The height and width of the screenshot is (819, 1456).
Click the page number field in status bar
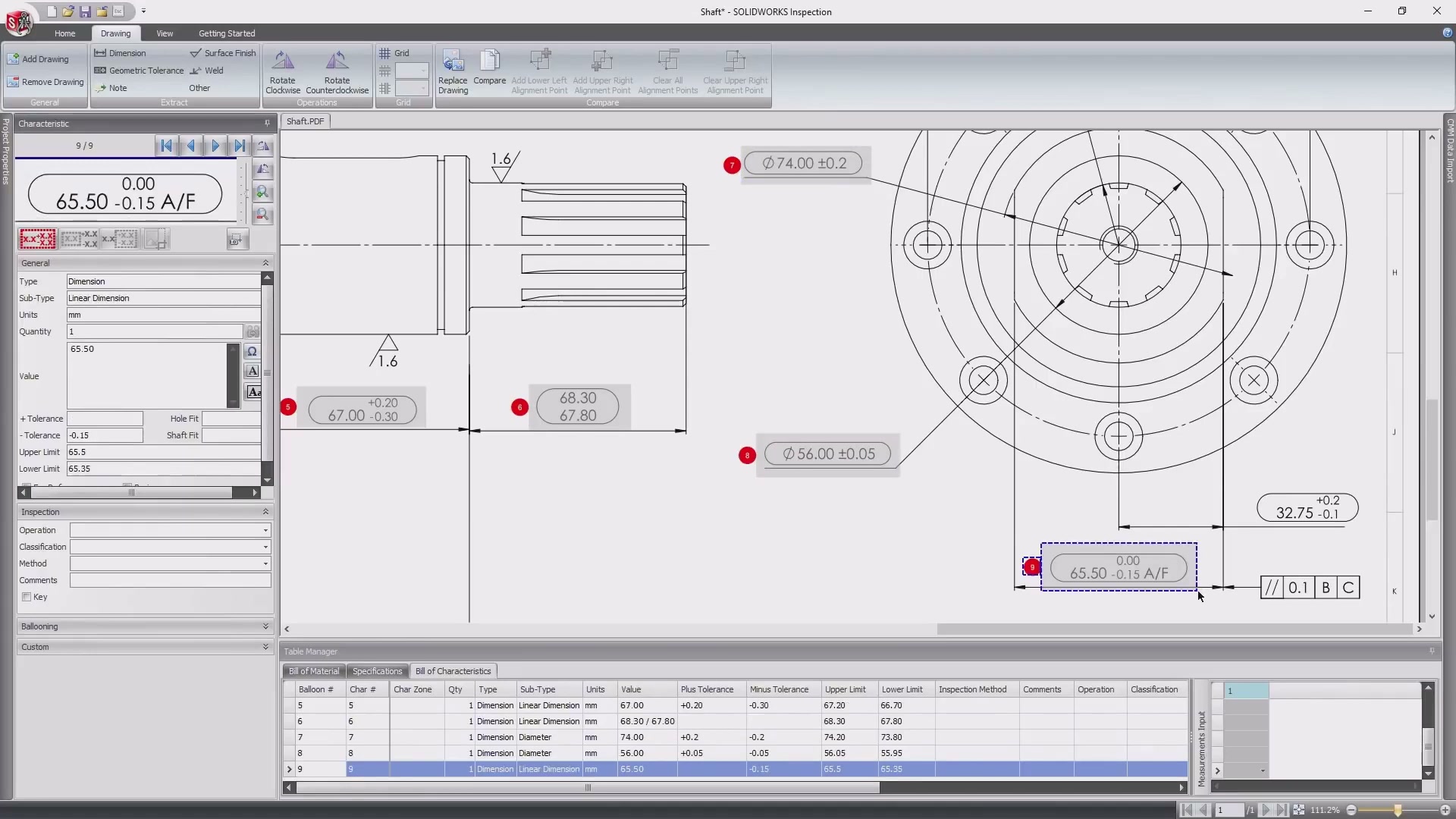tap(1228, 810)
